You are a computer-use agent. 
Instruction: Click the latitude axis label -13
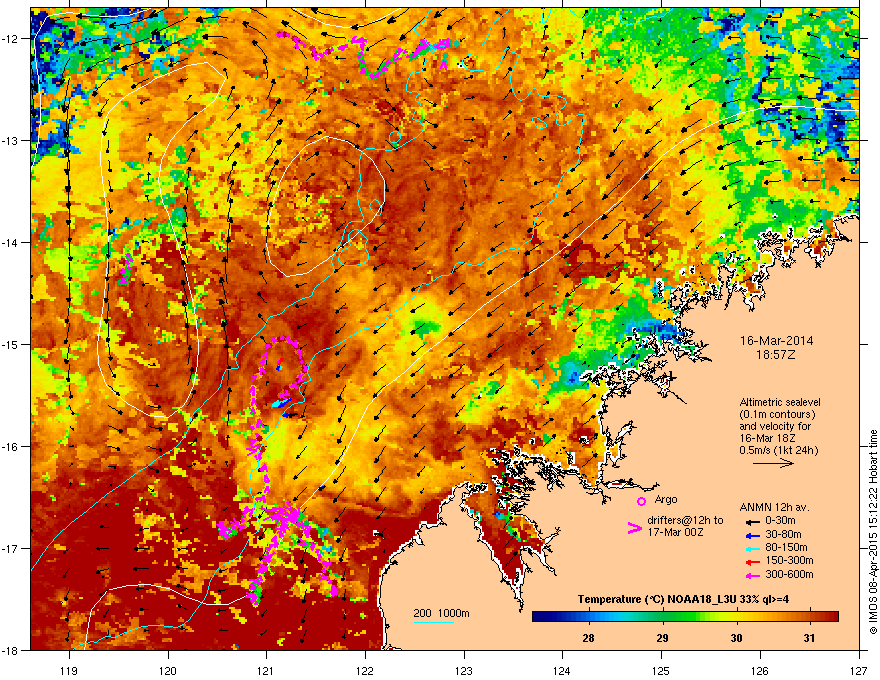(x=11, y=140)
